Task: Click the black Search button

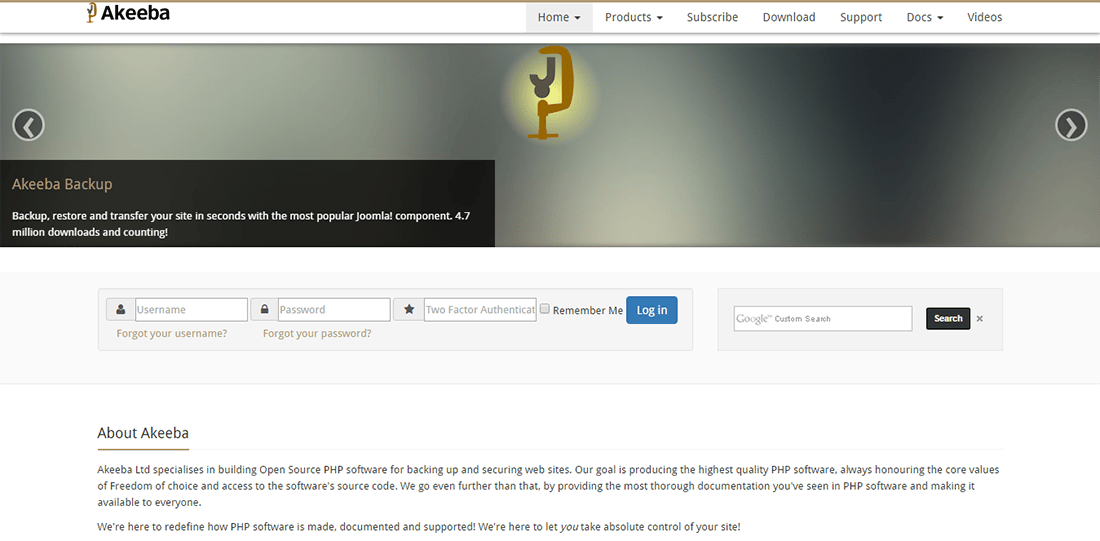Action: click(948, 319)
